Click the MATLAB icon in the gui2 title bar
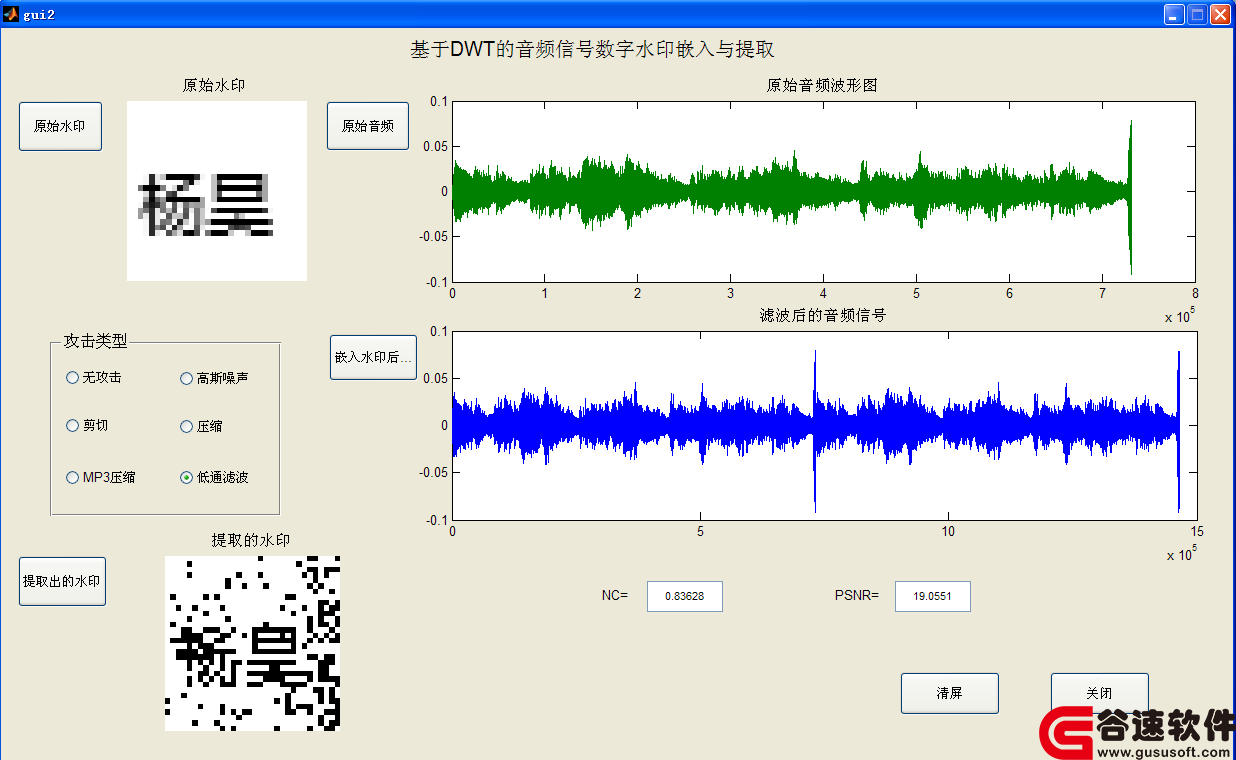Image resolution: width=1236 pixels, height=760 pixels. [x=11, y=14]
